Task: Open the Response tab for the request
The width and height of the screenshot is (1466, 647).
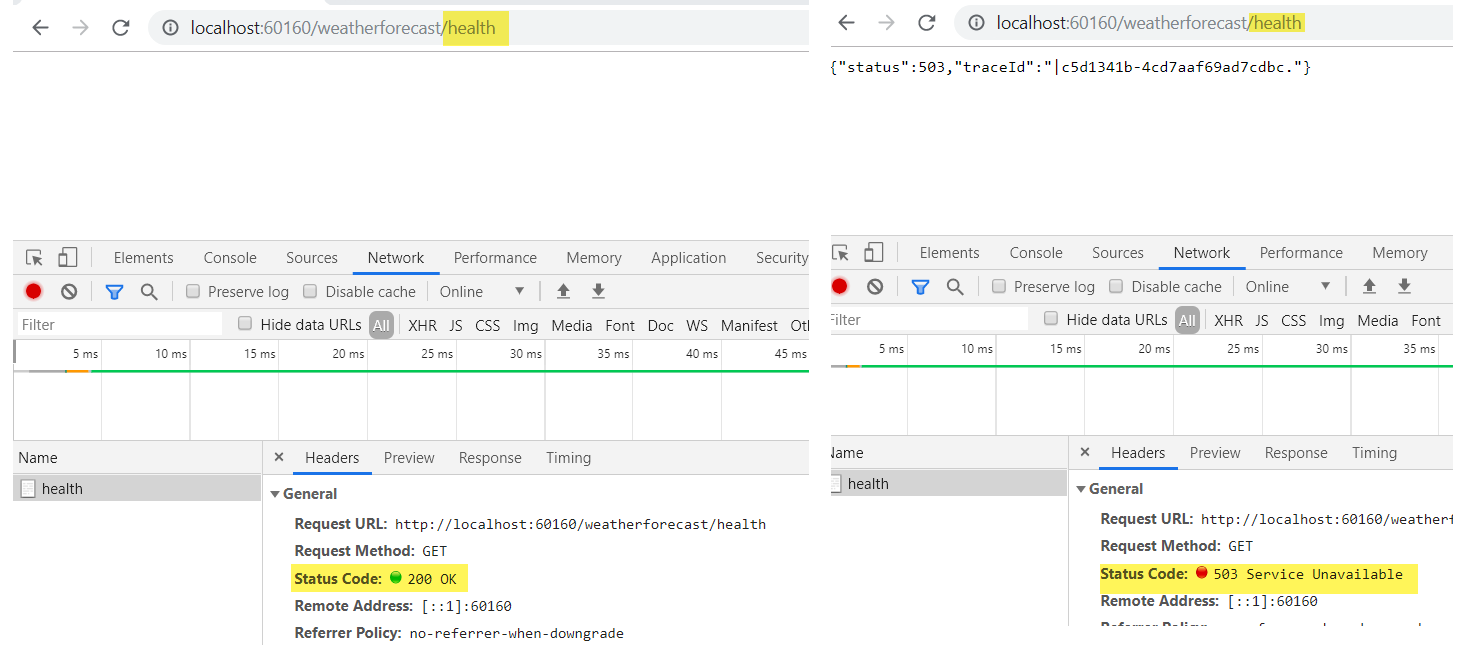Action: (490, 457)
